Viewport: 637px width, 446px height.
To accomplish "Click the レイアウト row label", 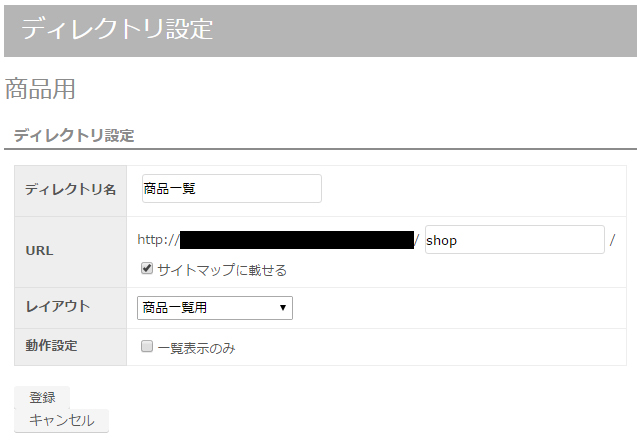I will point(58,306).
